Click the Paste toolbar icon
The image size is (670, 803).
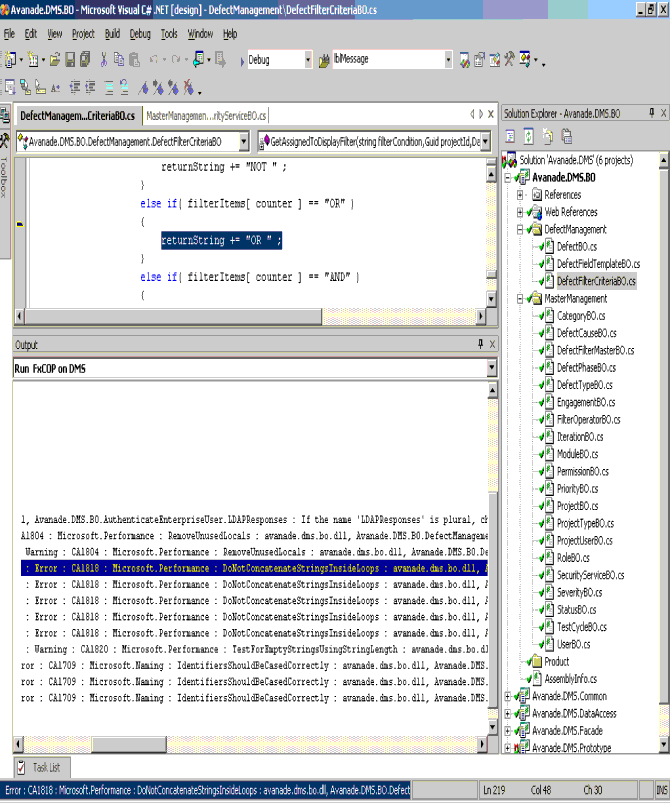point(134,60)
